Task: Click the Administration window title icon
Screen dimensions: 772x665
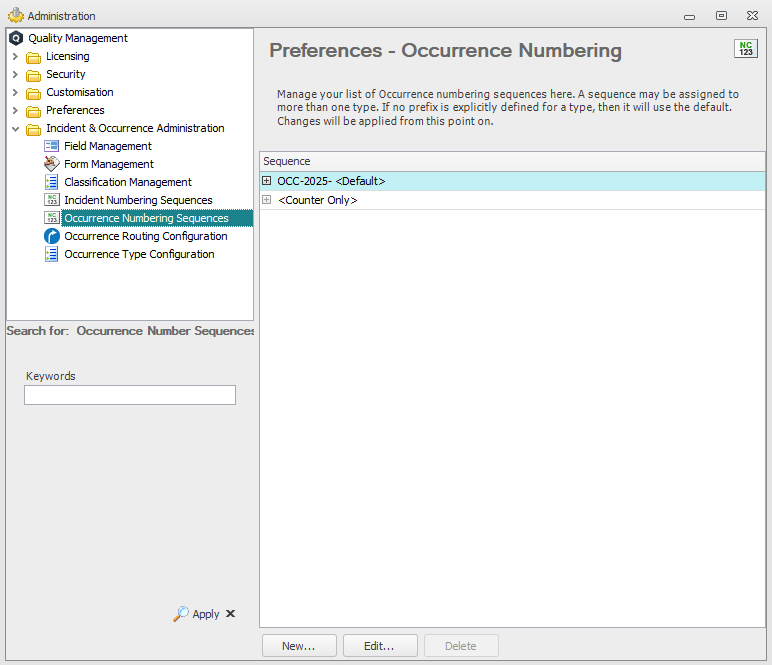Action: tap(16, 15)
